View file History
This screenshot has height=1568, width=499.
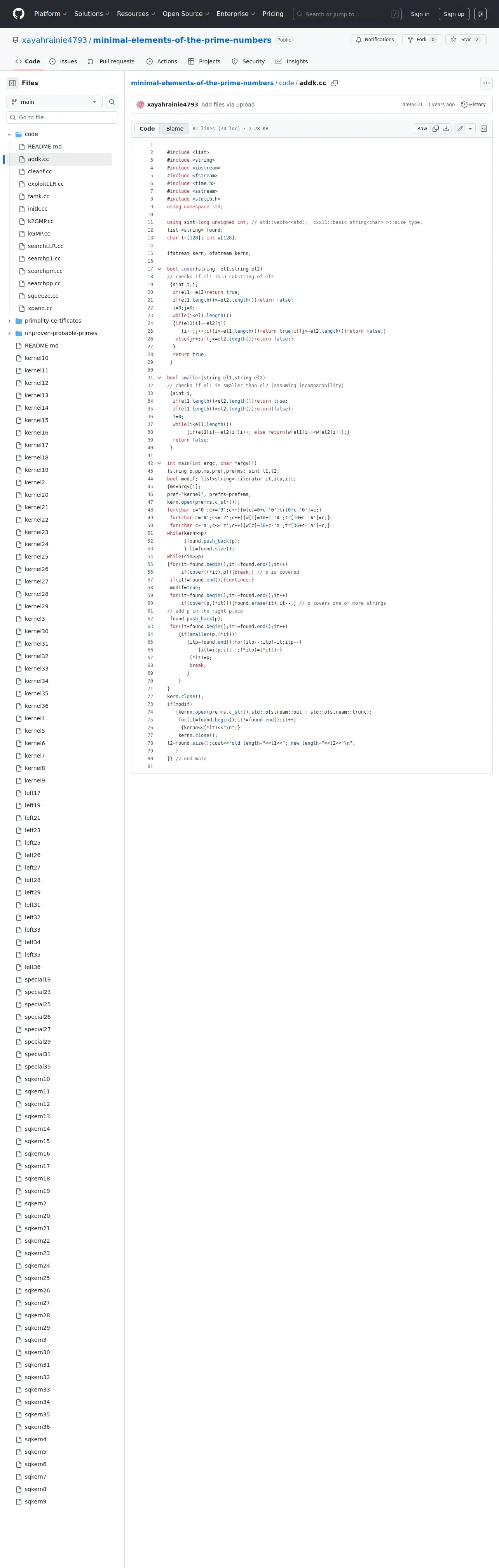pos(473,105)
